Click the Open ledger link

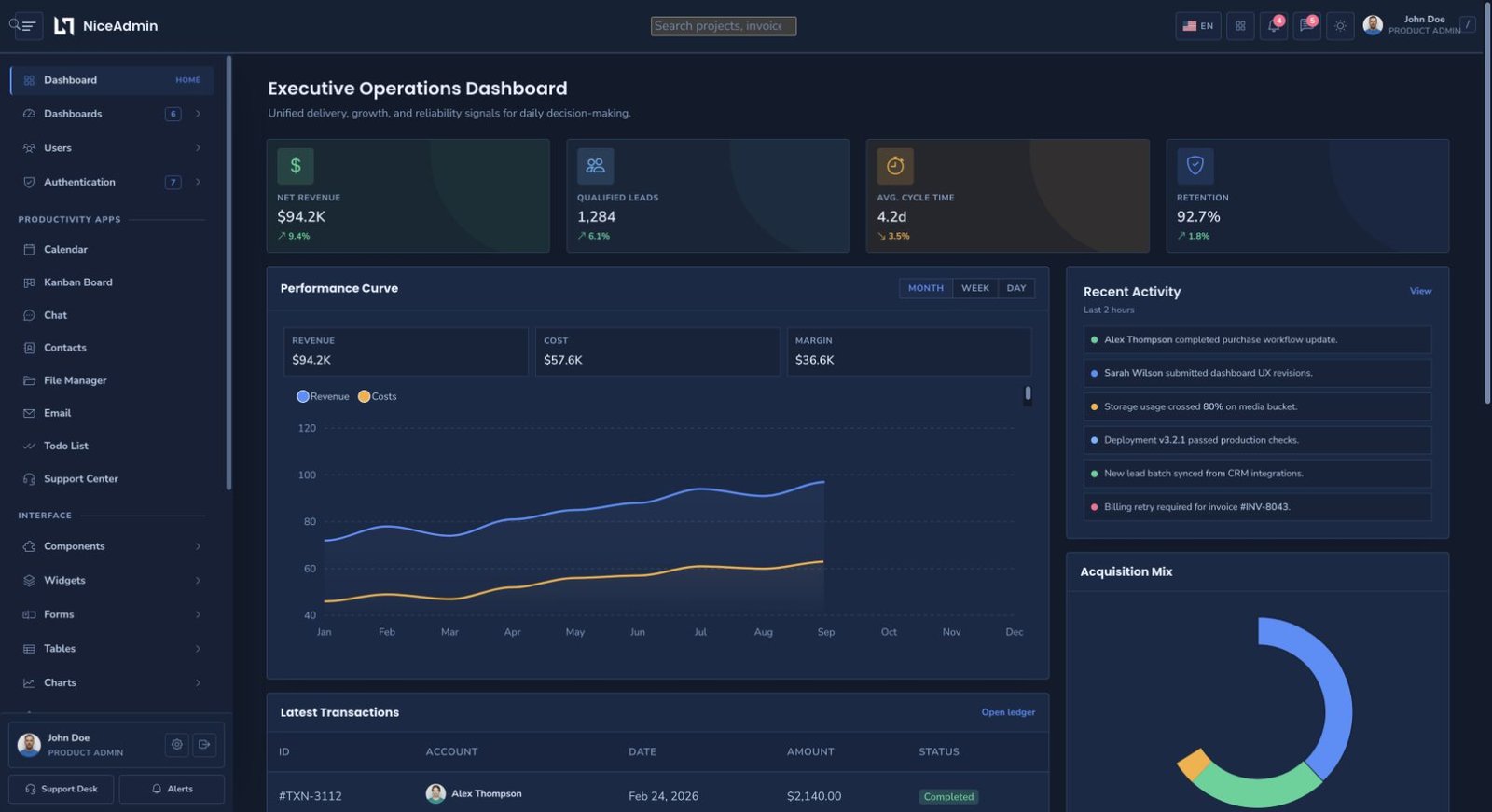coord(1008,712)
